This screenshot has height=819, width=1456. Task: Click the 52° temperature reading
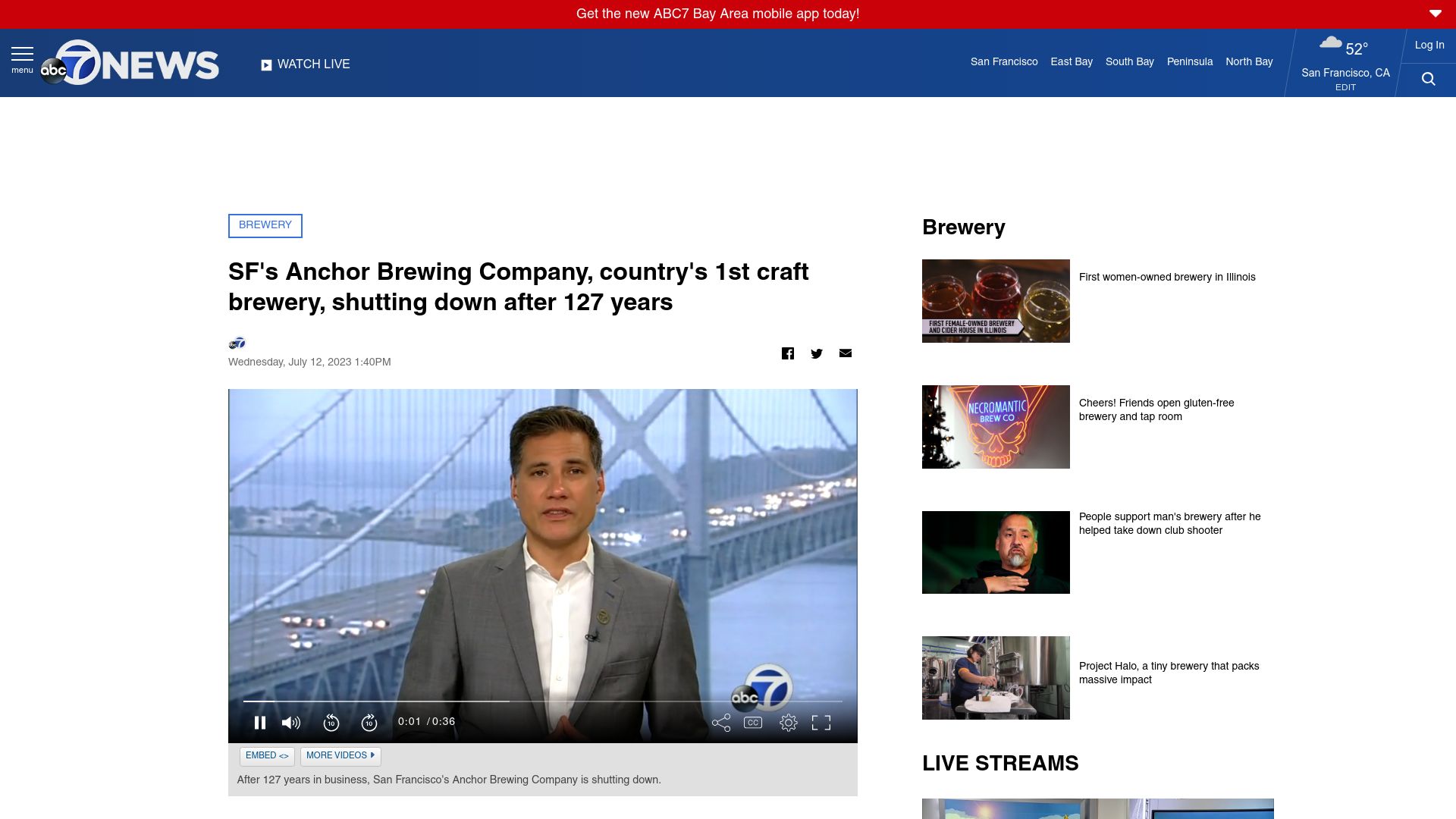click(x=1357, y=49)
